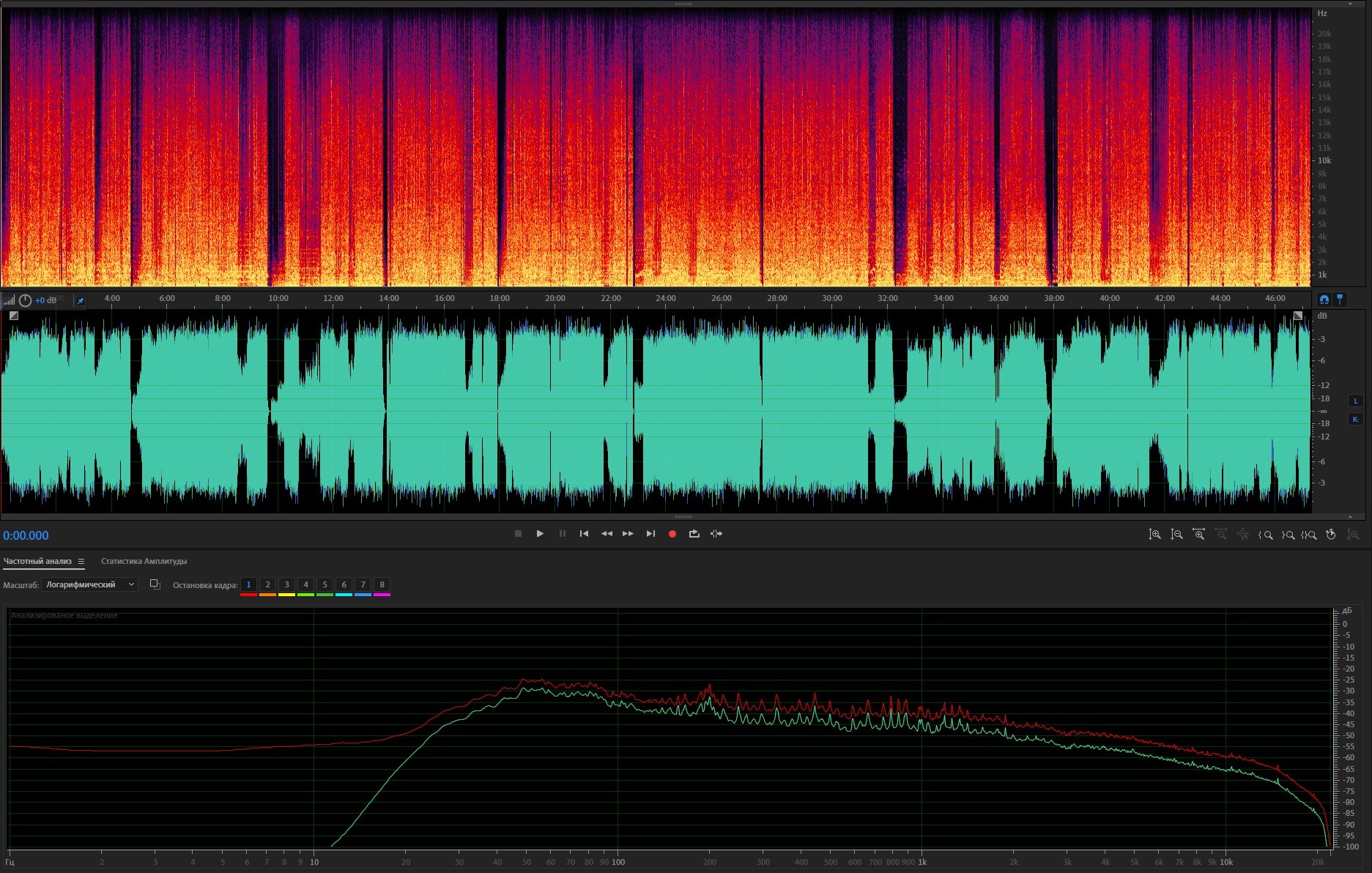Click the skip selection icon
1372x873 pixels.
pyautogui.click(x=716, y=534)
